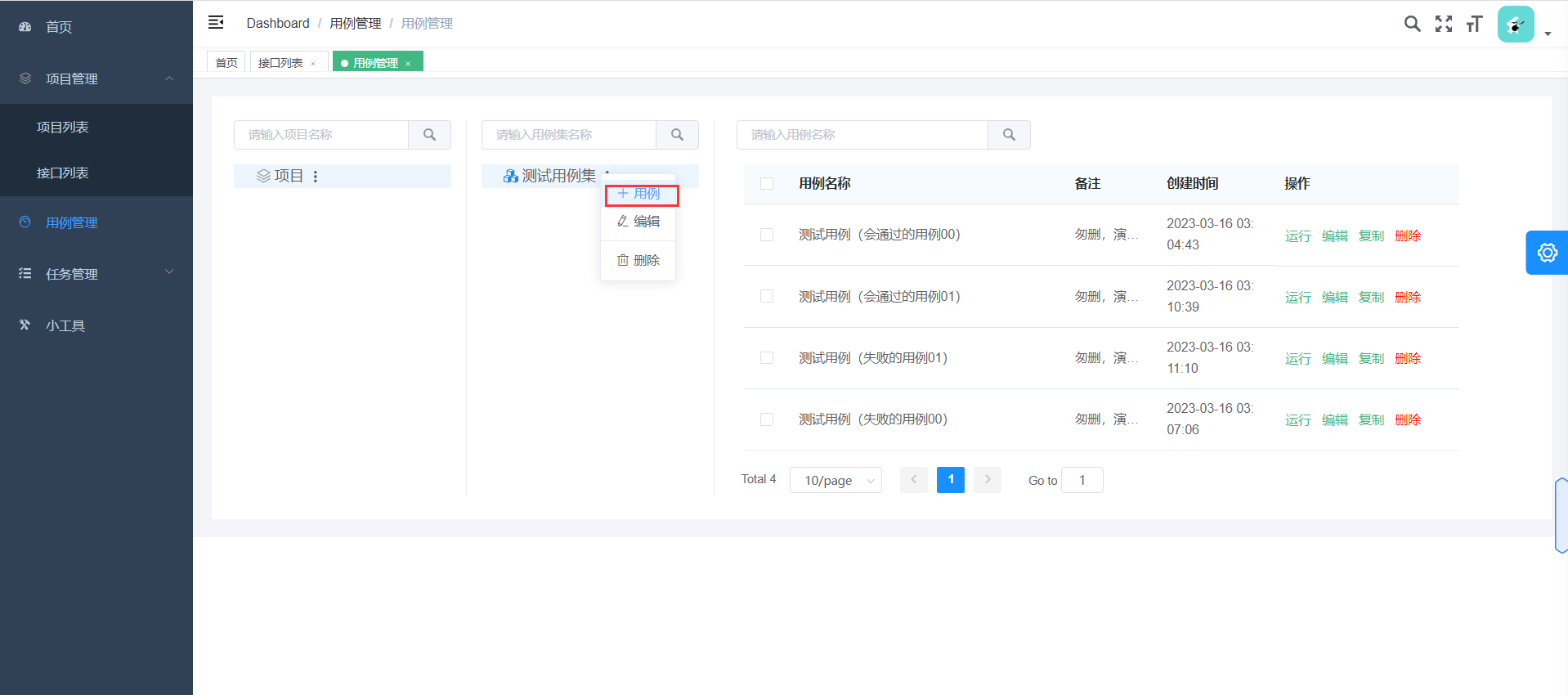Search case names with the magnifier button
Screen dimensions: 1568x695
(1009, 135)
